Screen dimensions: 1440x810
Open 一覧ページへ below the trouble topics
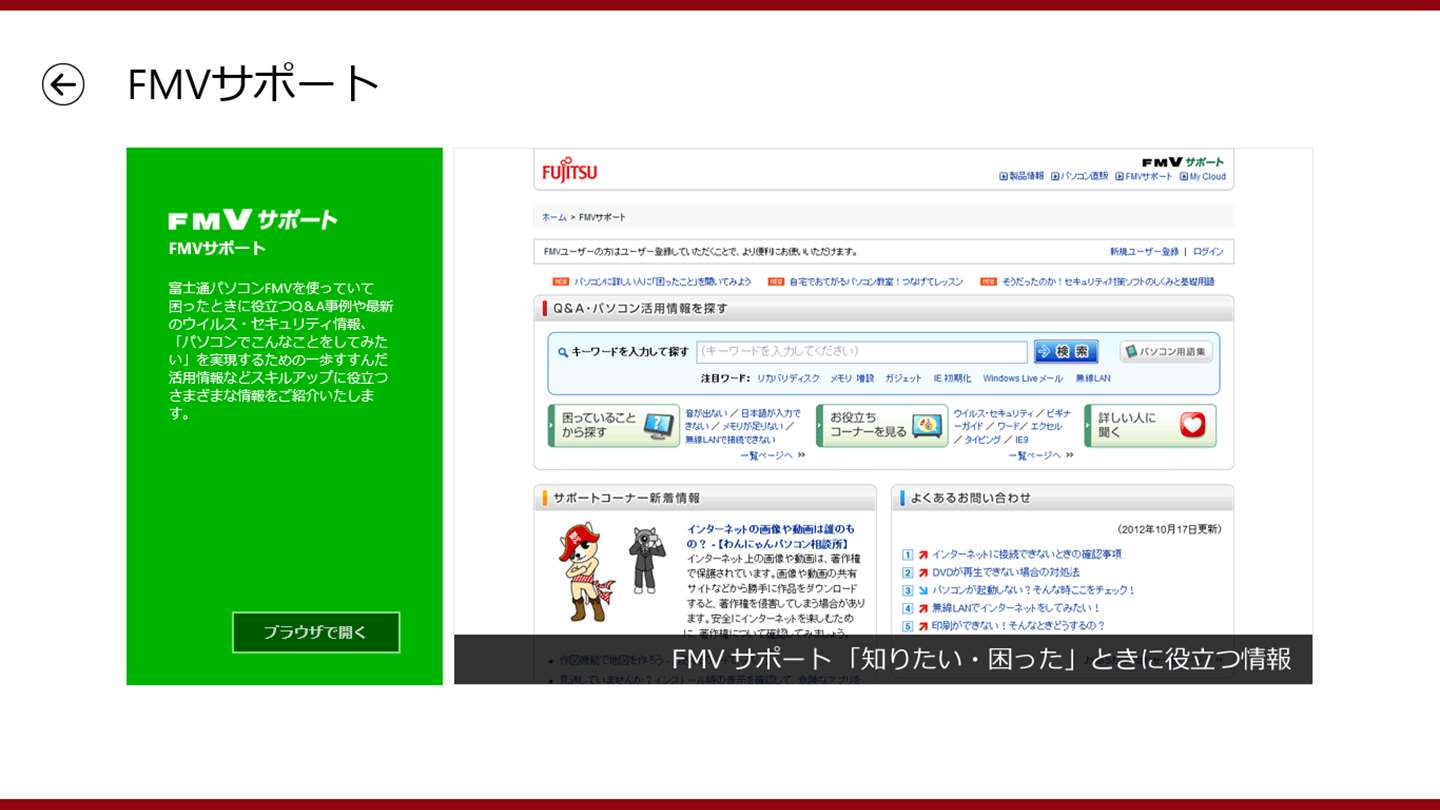[x=772, y=455]
